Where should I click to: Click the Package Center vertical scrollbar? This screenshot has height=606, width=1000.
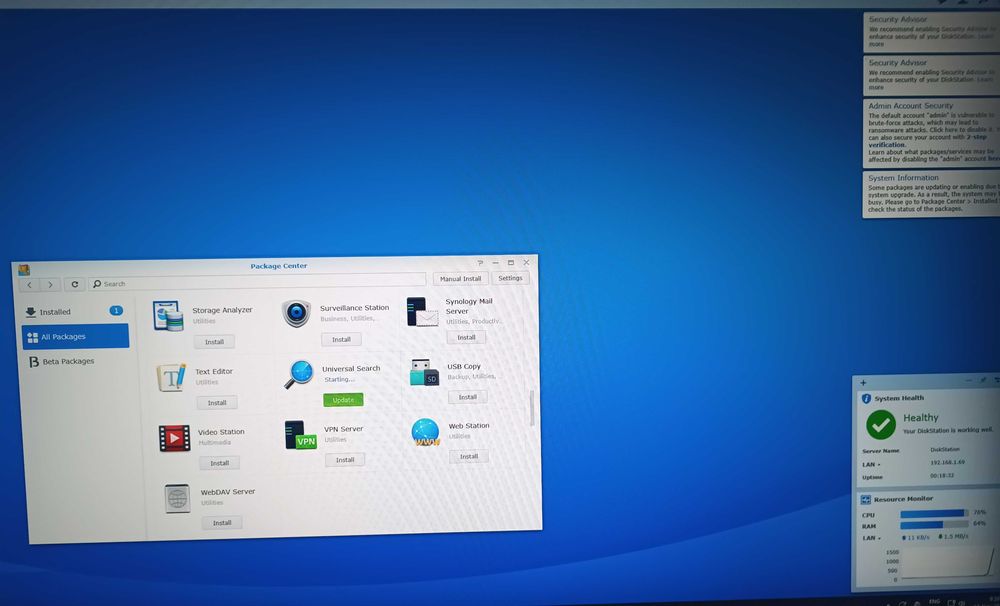pos(531,407)
